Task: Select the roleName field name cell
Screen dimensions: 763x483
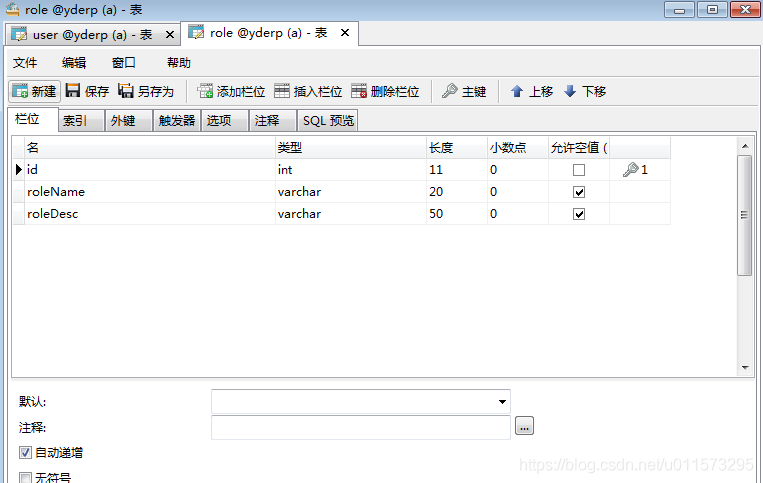Action: 150,192
